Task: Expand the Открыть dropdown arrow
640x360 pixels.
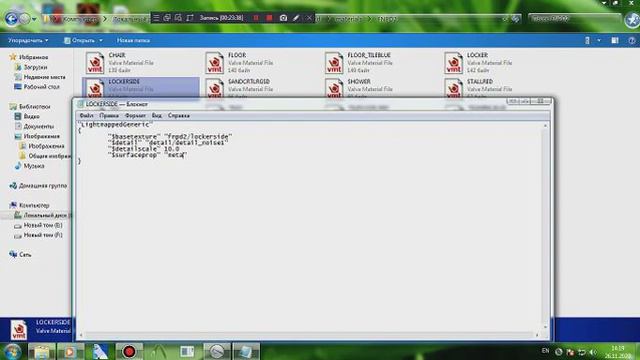Action: click(101, 40)
